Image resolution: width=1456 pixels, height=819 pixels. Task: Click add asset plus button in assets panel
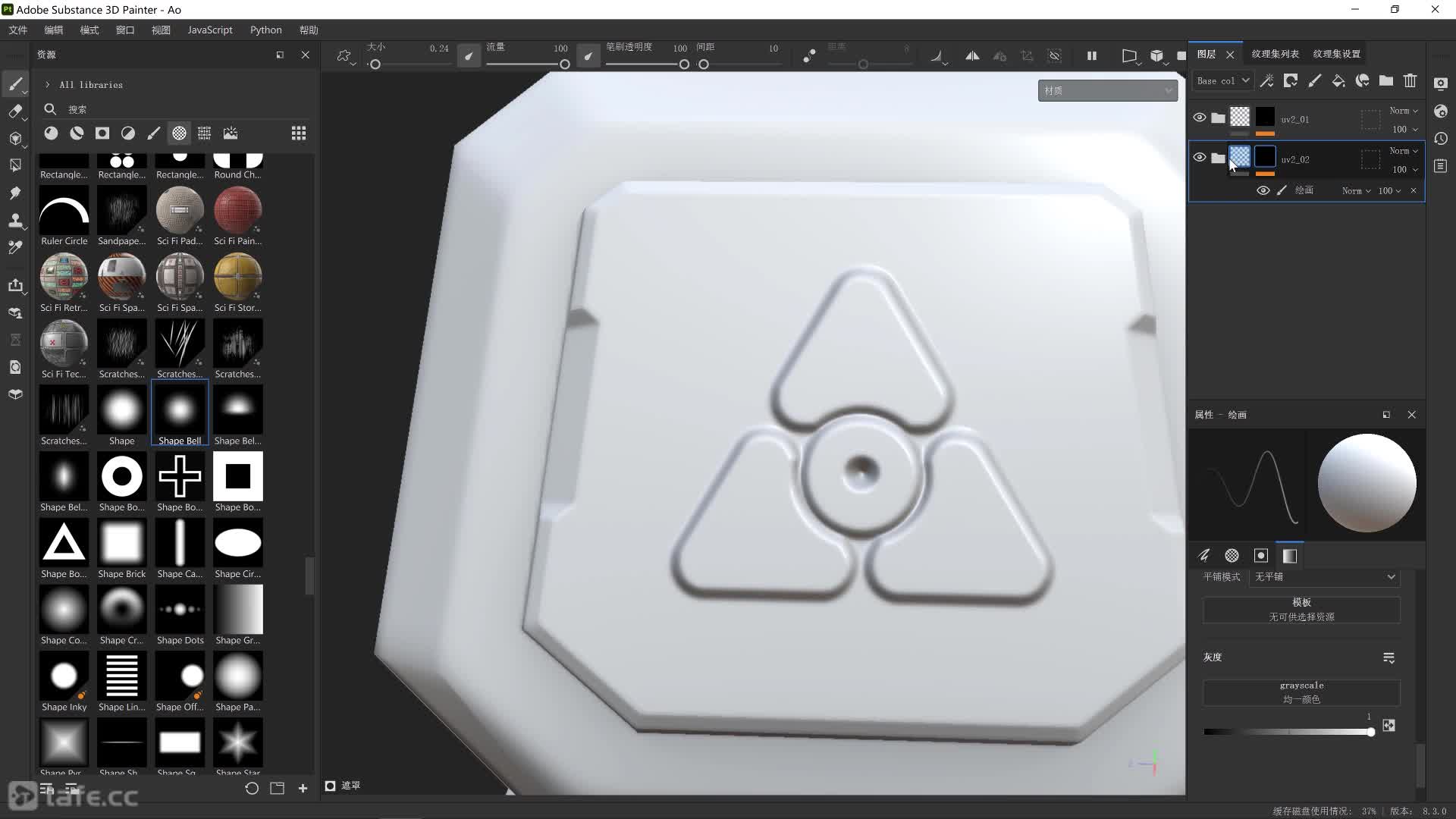[303, 789]
